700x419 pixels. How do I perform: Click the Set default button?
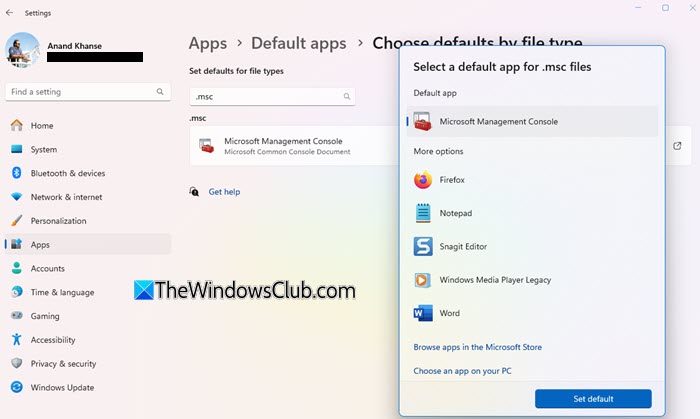[593, 398]
